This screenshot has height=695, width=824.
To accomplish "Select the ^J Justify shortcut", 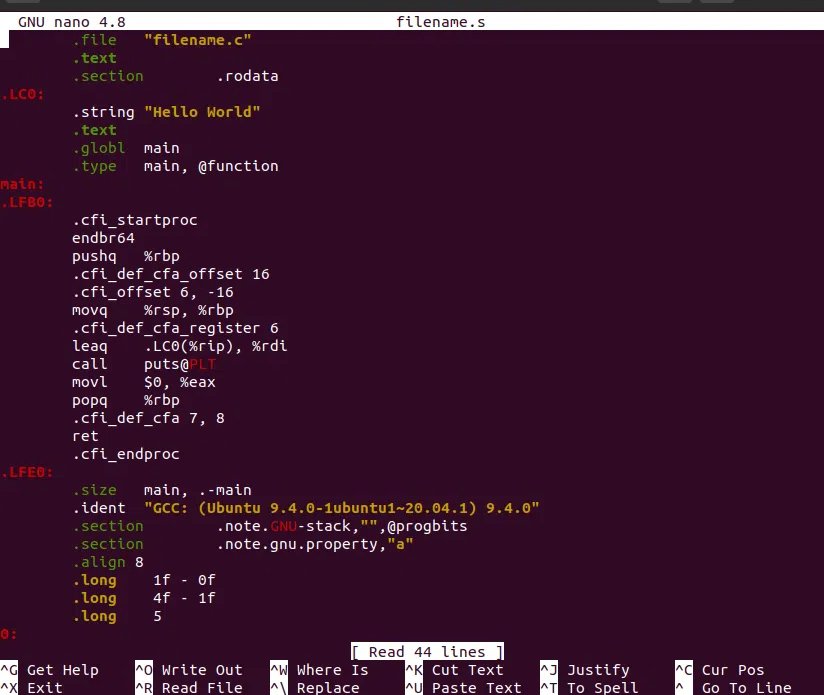I will pyautogui.click(x=585, y=670).
